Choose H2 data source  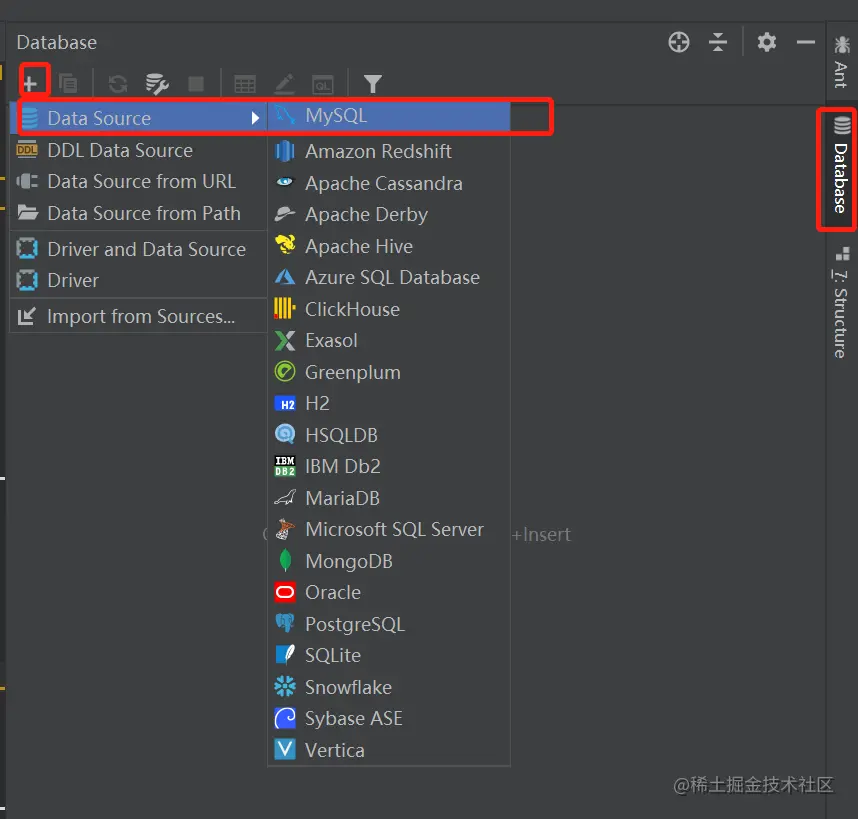tap(389, 403)
